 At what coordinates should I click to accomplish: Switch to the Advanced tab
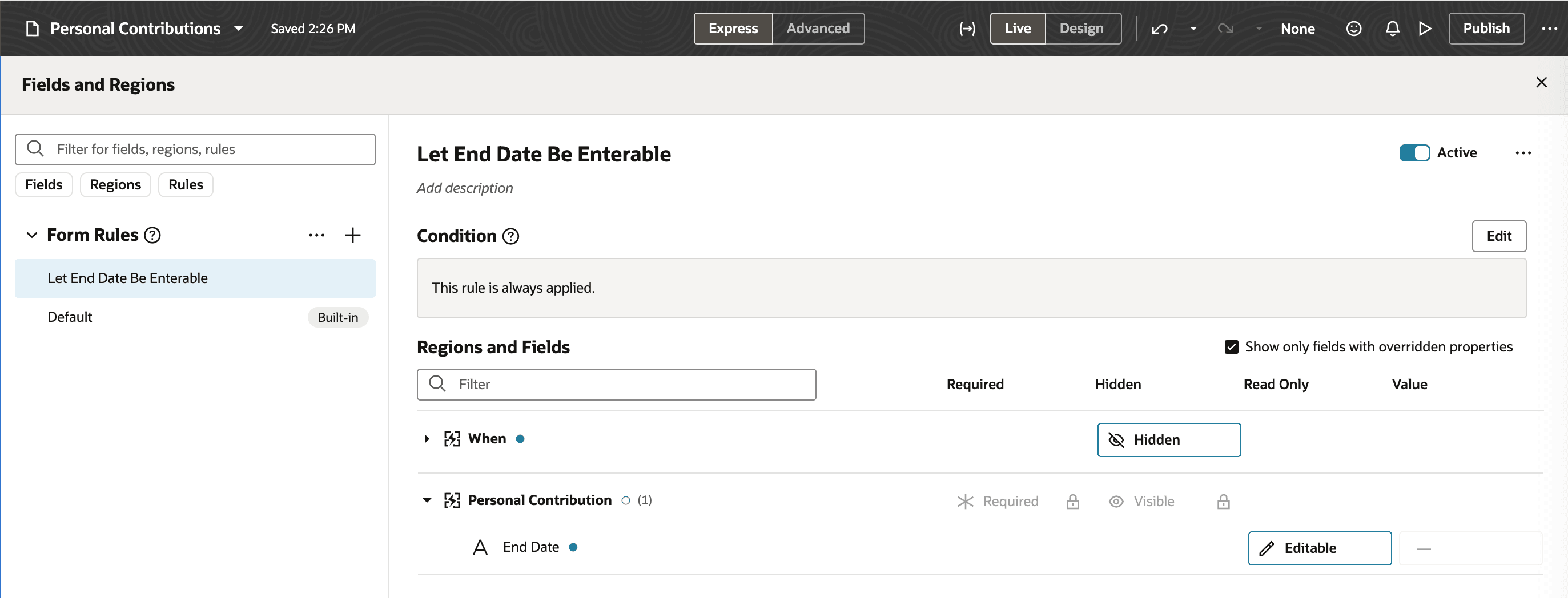(818, 28)
